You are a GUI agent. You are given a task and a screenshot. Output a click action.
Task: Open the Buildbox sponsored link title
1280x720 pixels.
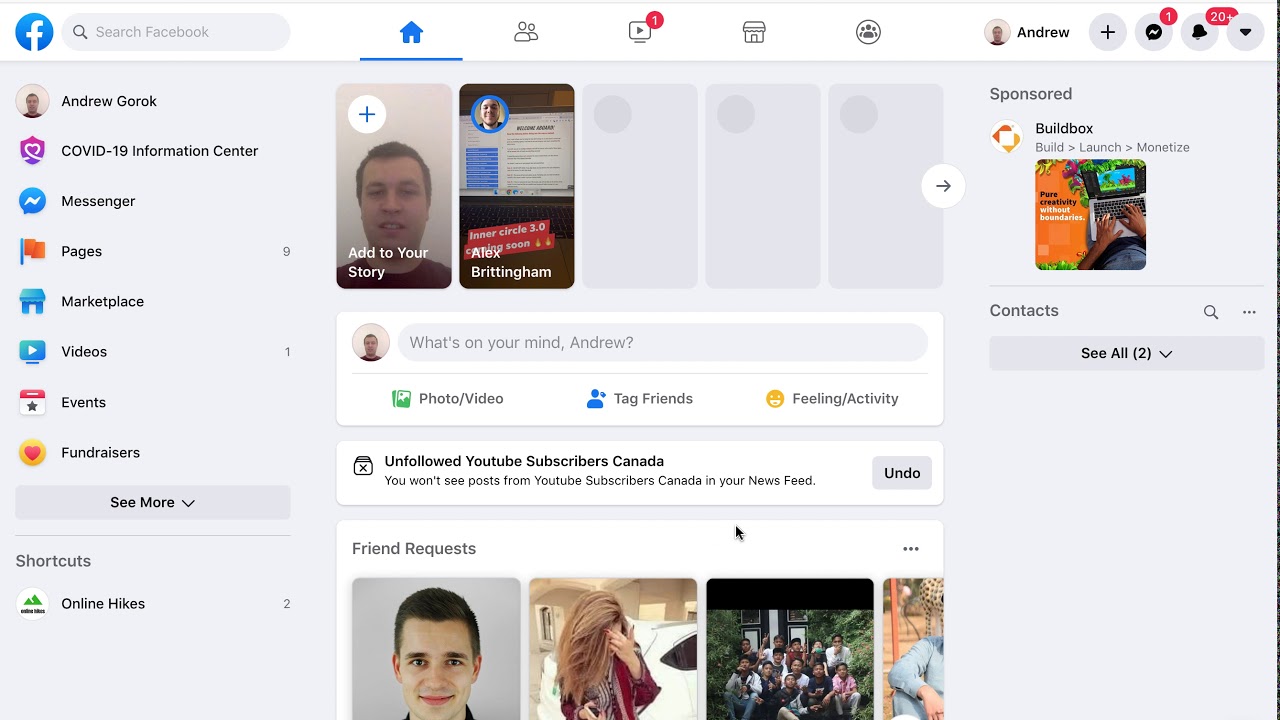pyautogui.click(x=1064, y=129)
